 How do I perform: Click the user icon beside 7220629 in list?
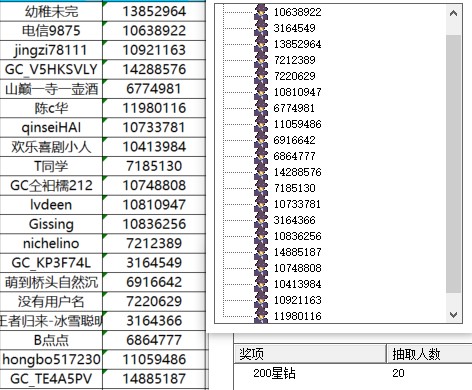point(261,76)
